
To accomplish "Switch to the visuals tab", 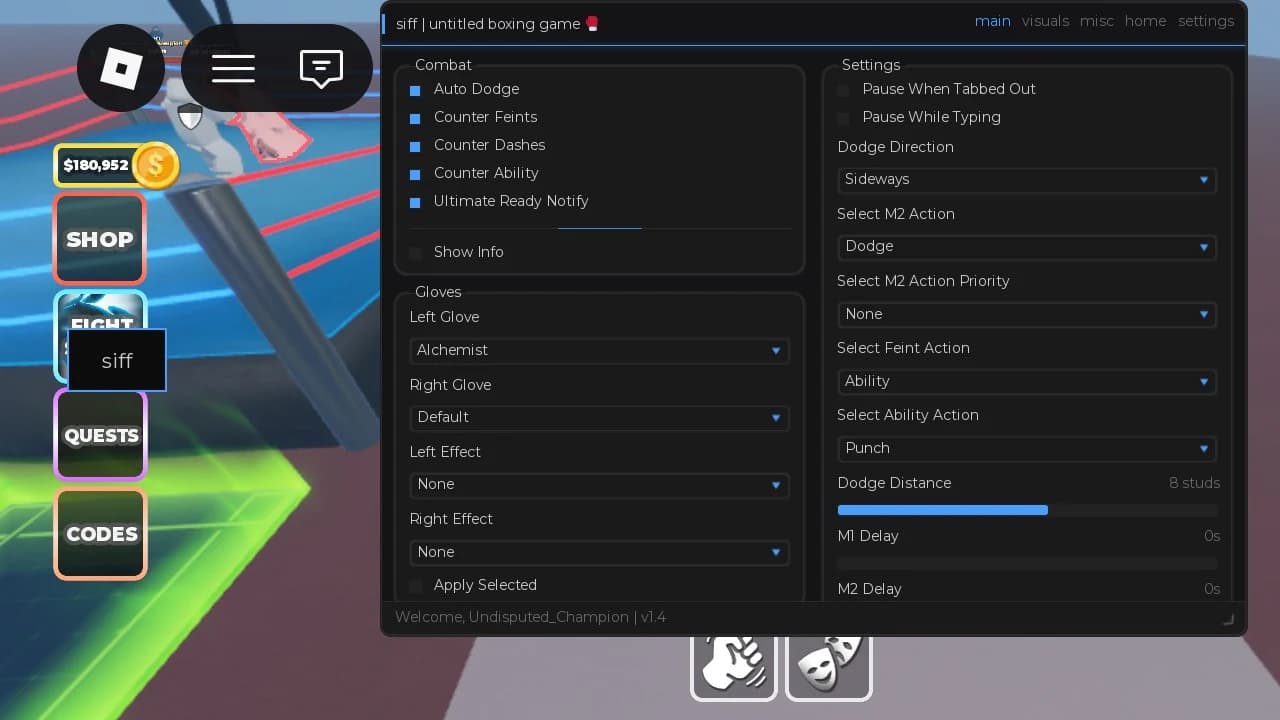I will 1045,21.
